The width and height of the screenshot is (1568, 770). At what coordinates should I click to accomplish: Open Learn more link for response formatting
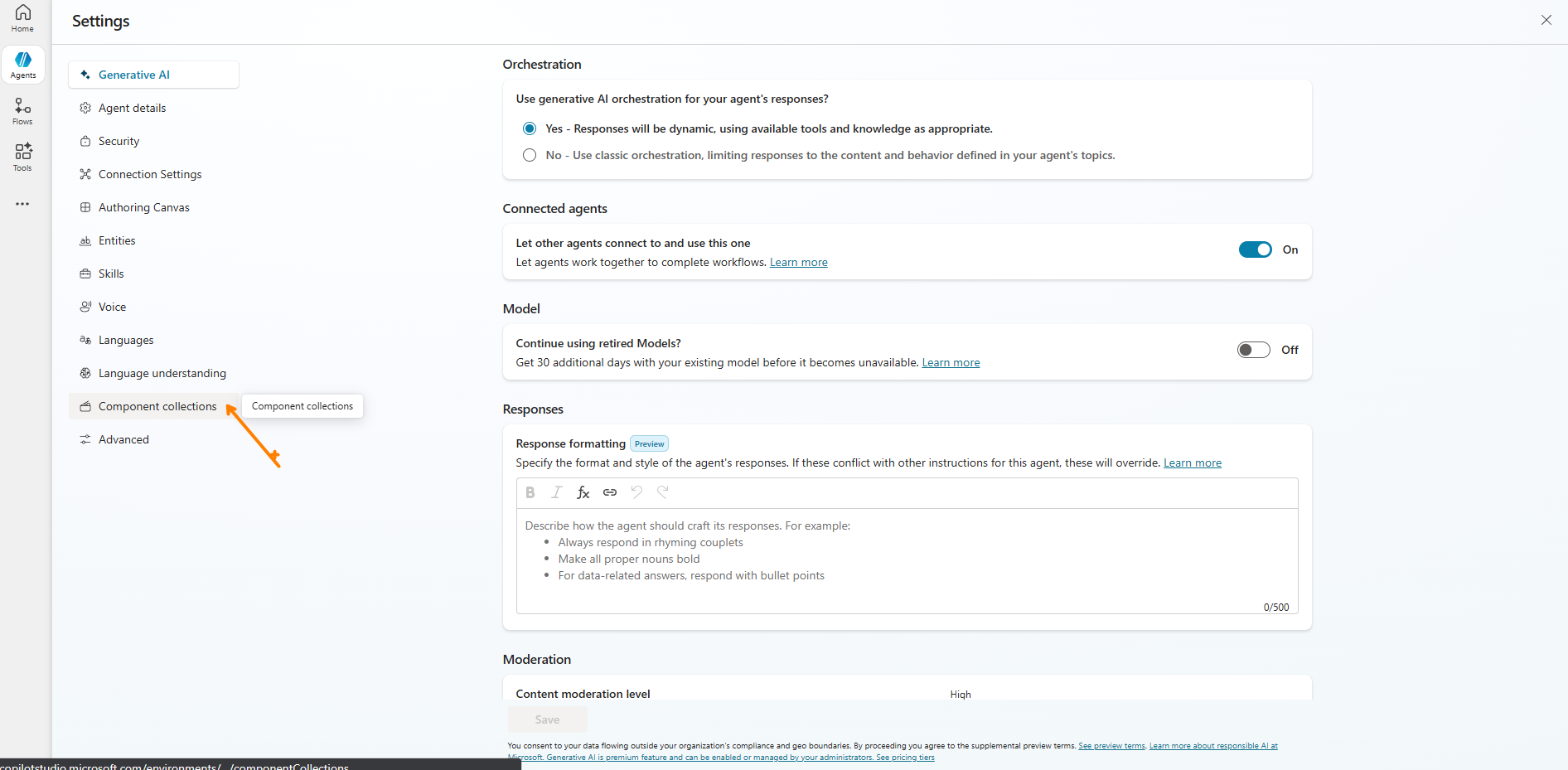click(x=1193, y=463)
